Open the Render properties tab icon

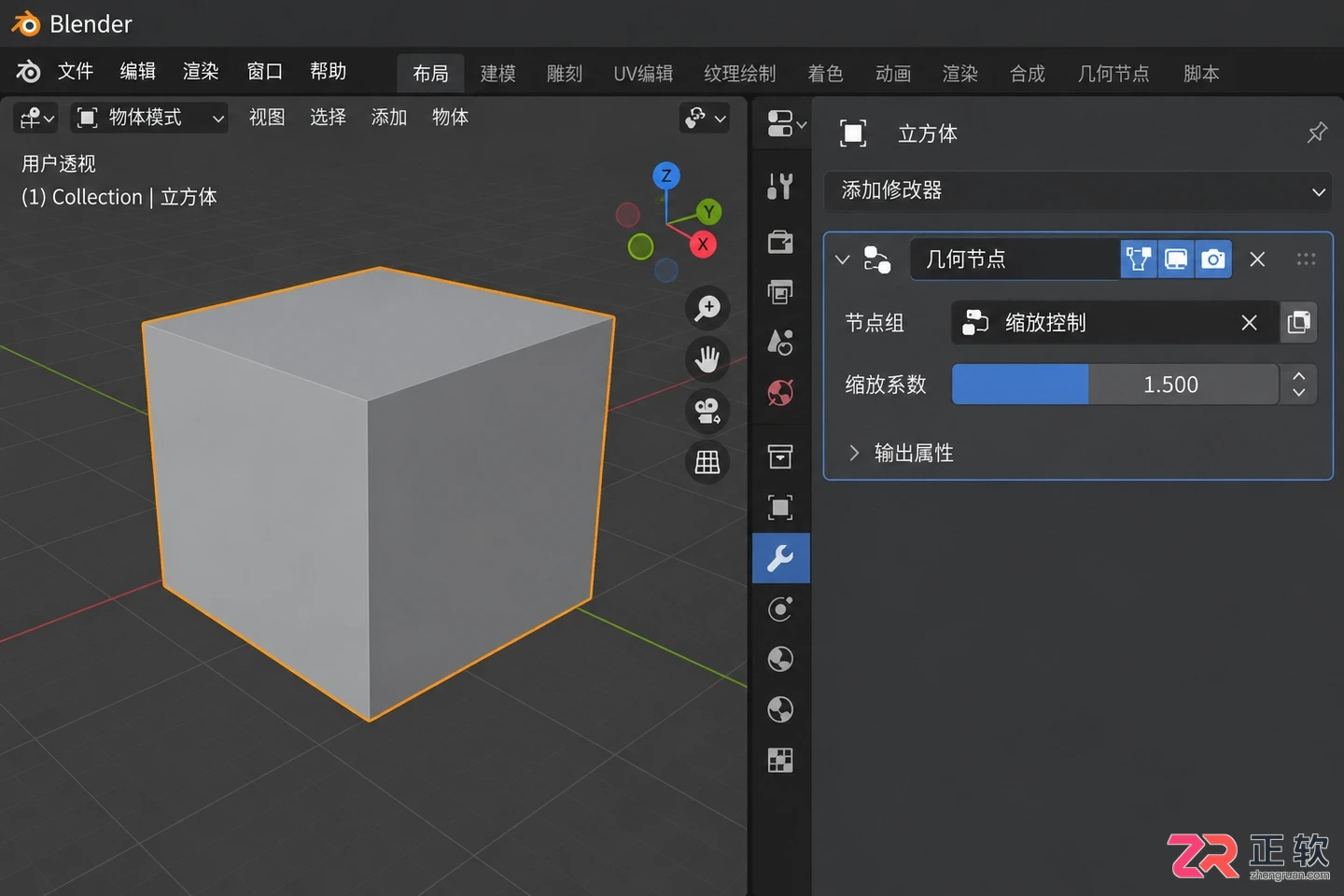pos(780,242)
